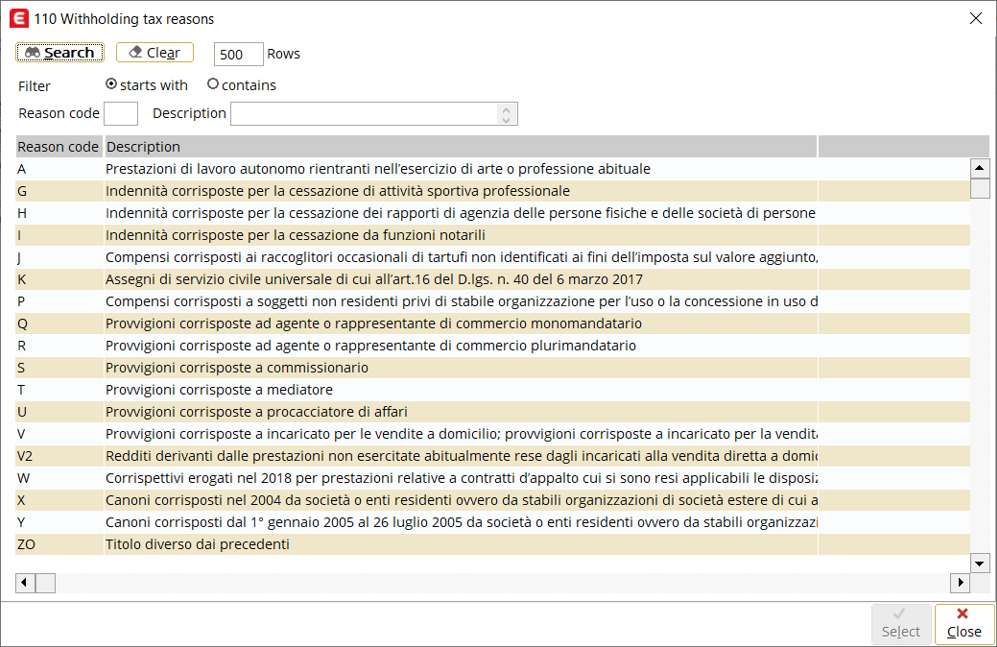This screenshot has width=997, height=647.
Task: Sort by the Reason code column header
Action: 58,147
